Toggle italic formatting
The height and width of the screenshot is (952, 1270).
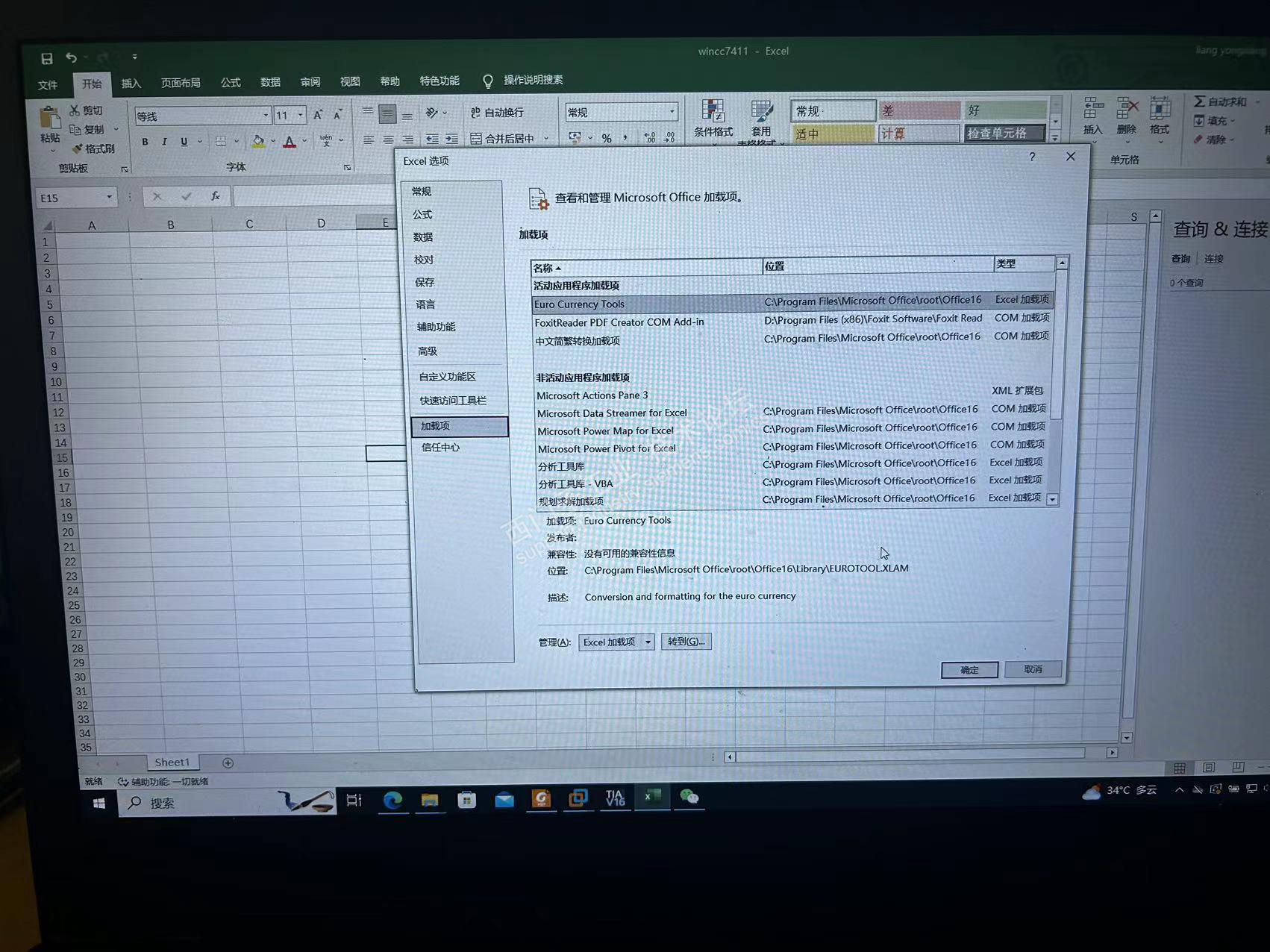[x=163, y=142]
